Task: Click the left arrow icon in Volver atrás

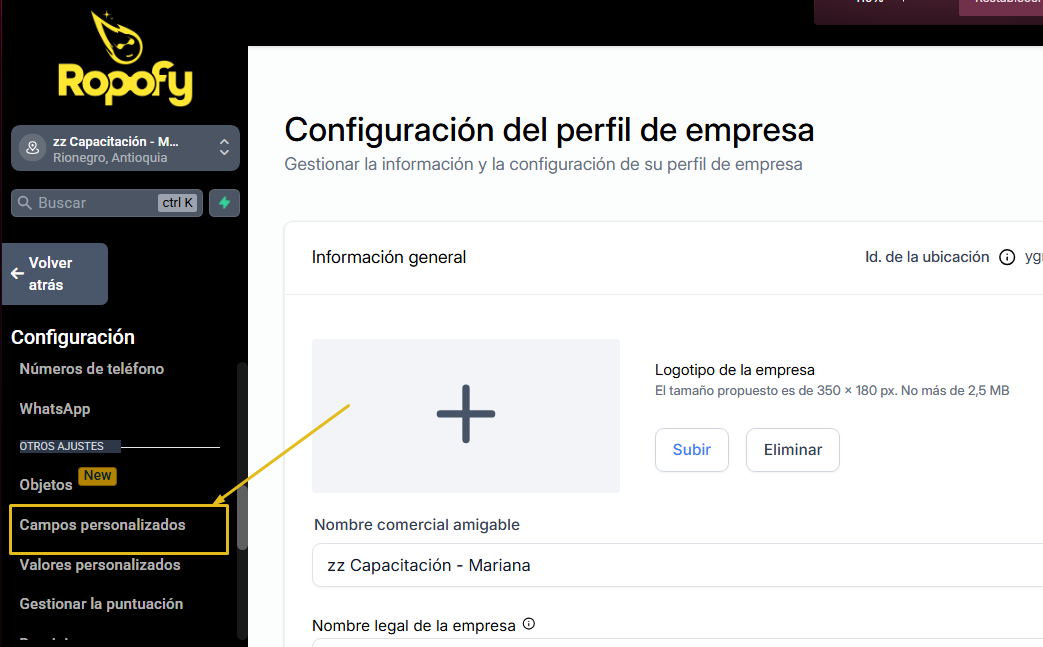Action: coord(17,273)
